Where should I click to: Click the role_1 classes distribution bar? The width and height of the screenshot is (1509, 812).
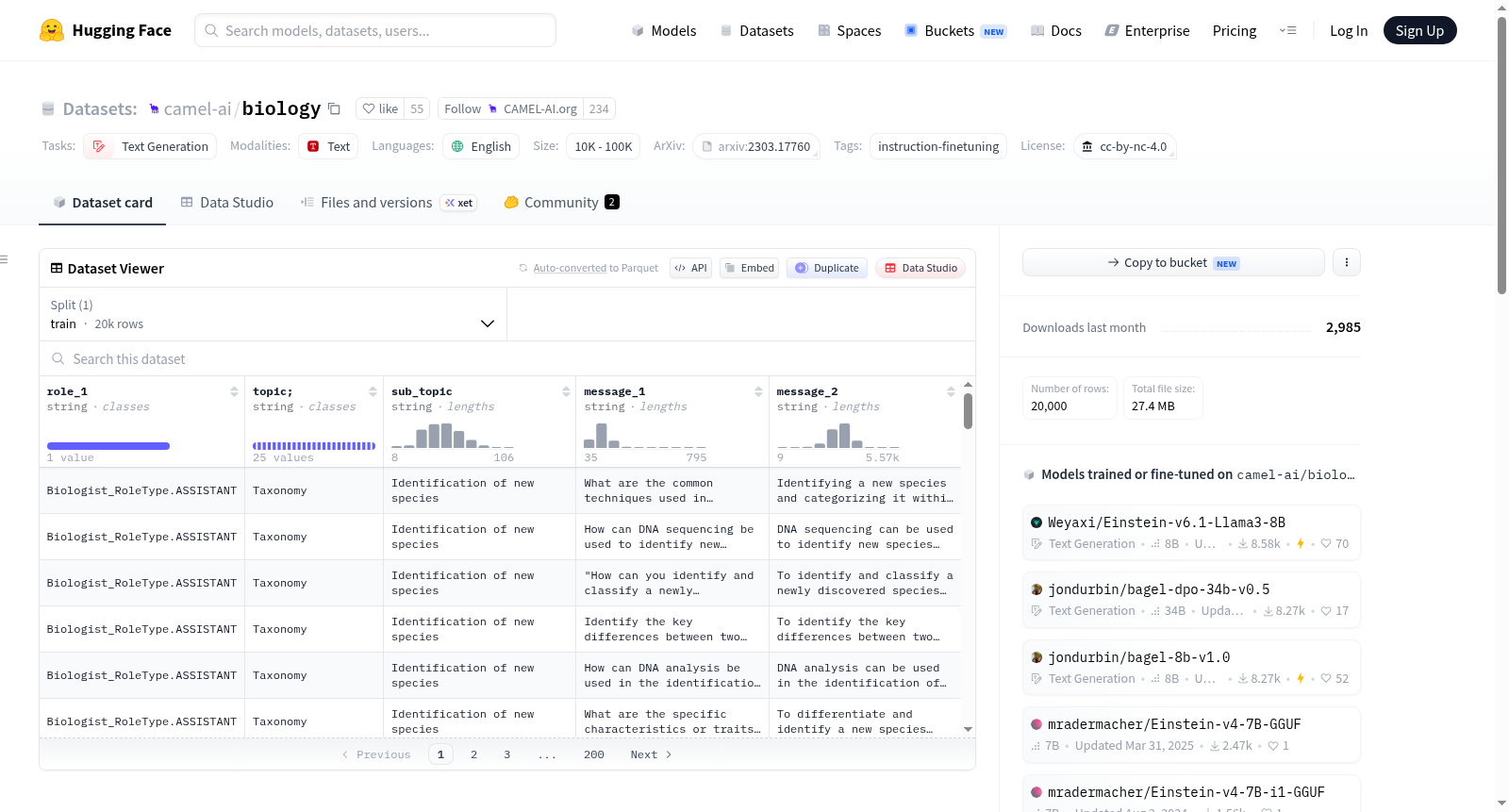(108, 446)
